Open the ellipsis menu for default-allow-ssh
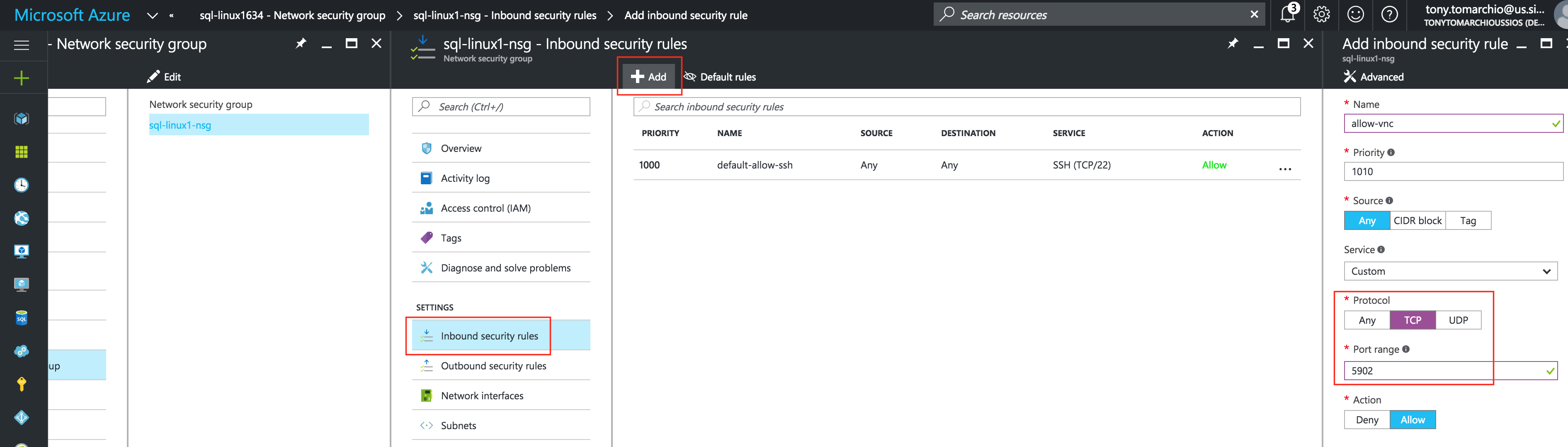 [x=1285, y=169]
